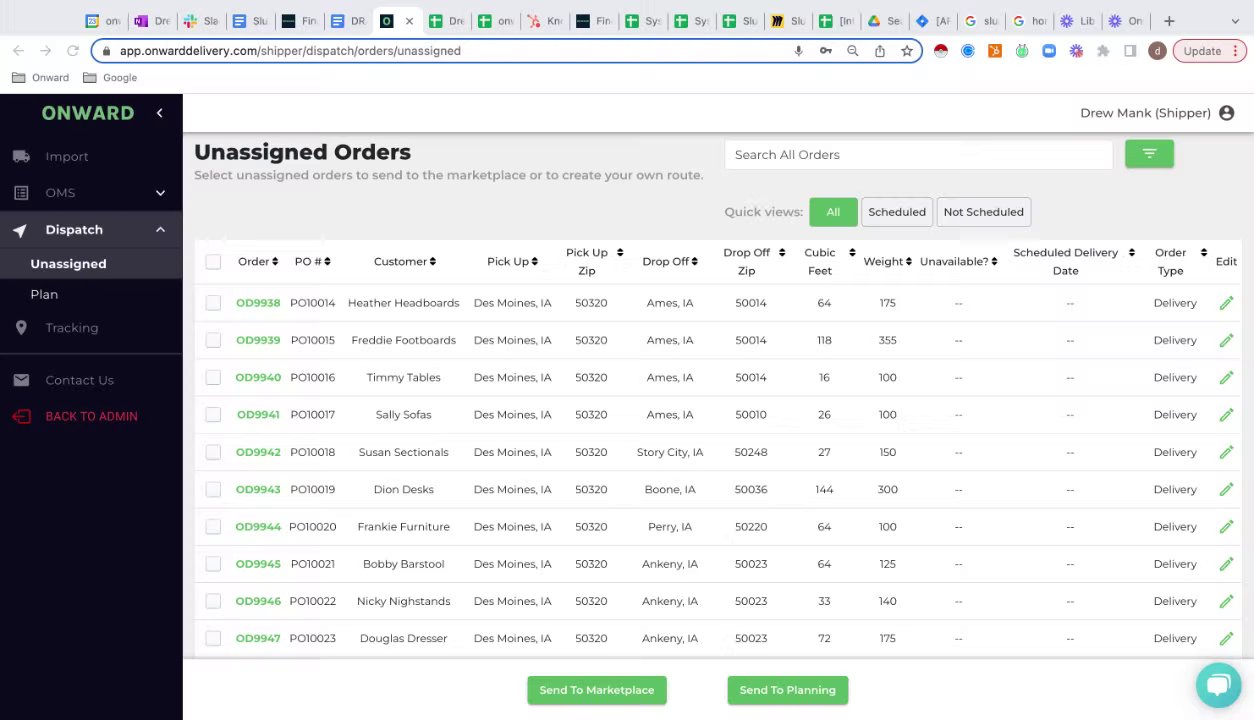
Task: Edit order OD9943 with pencil icon
Action: pos(1226,490)
